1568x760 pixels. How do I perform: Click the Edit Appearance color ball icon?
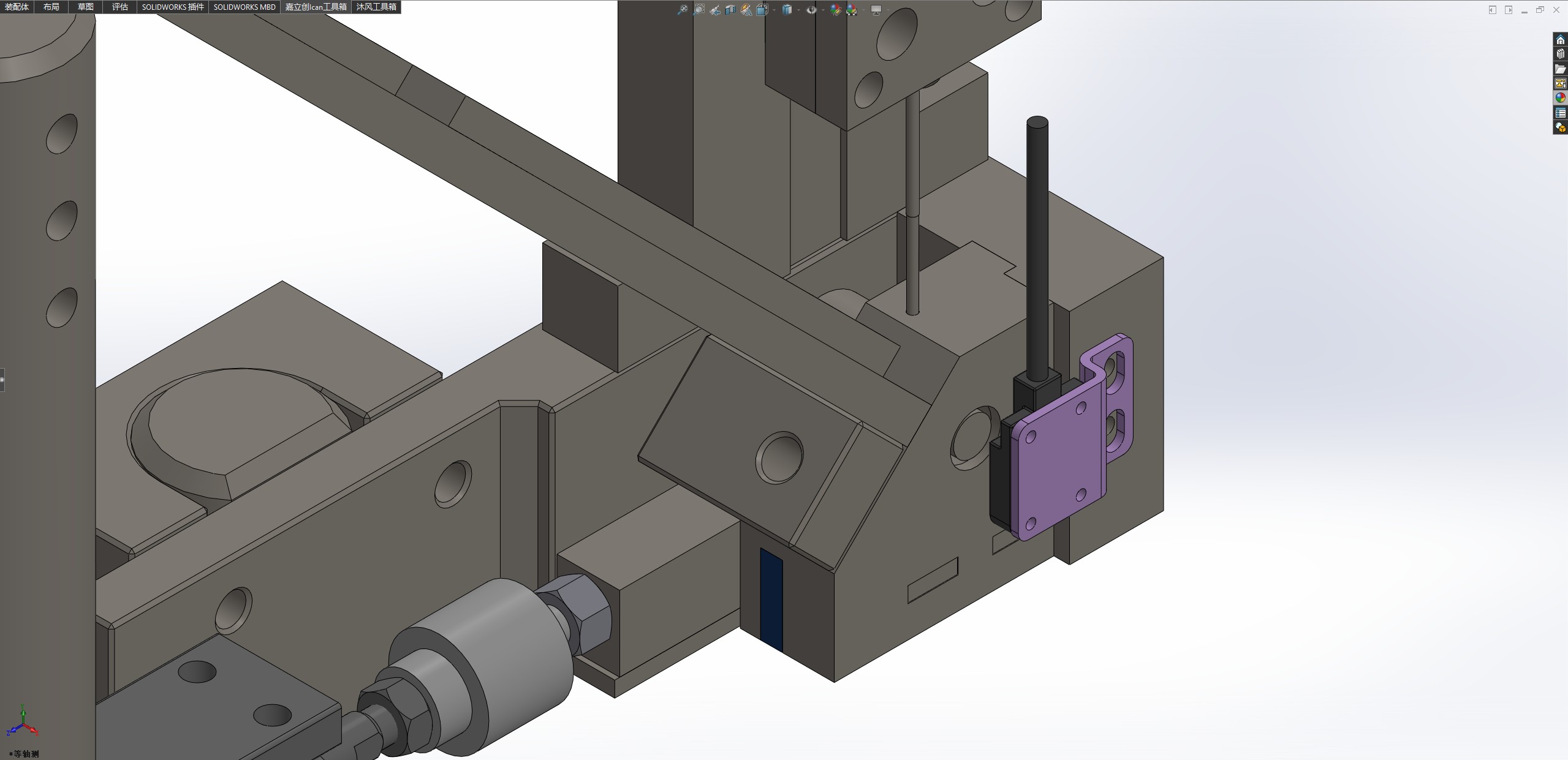coord(836,10)
